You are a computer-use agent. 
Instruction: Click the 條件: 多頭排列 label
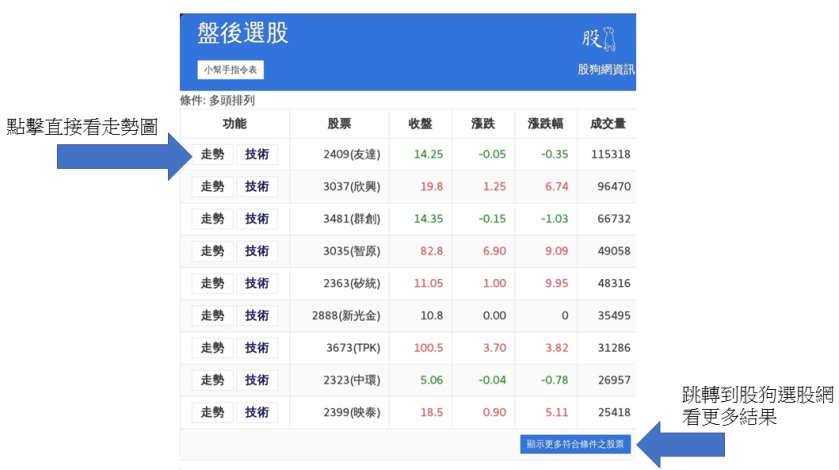(217, 100)
